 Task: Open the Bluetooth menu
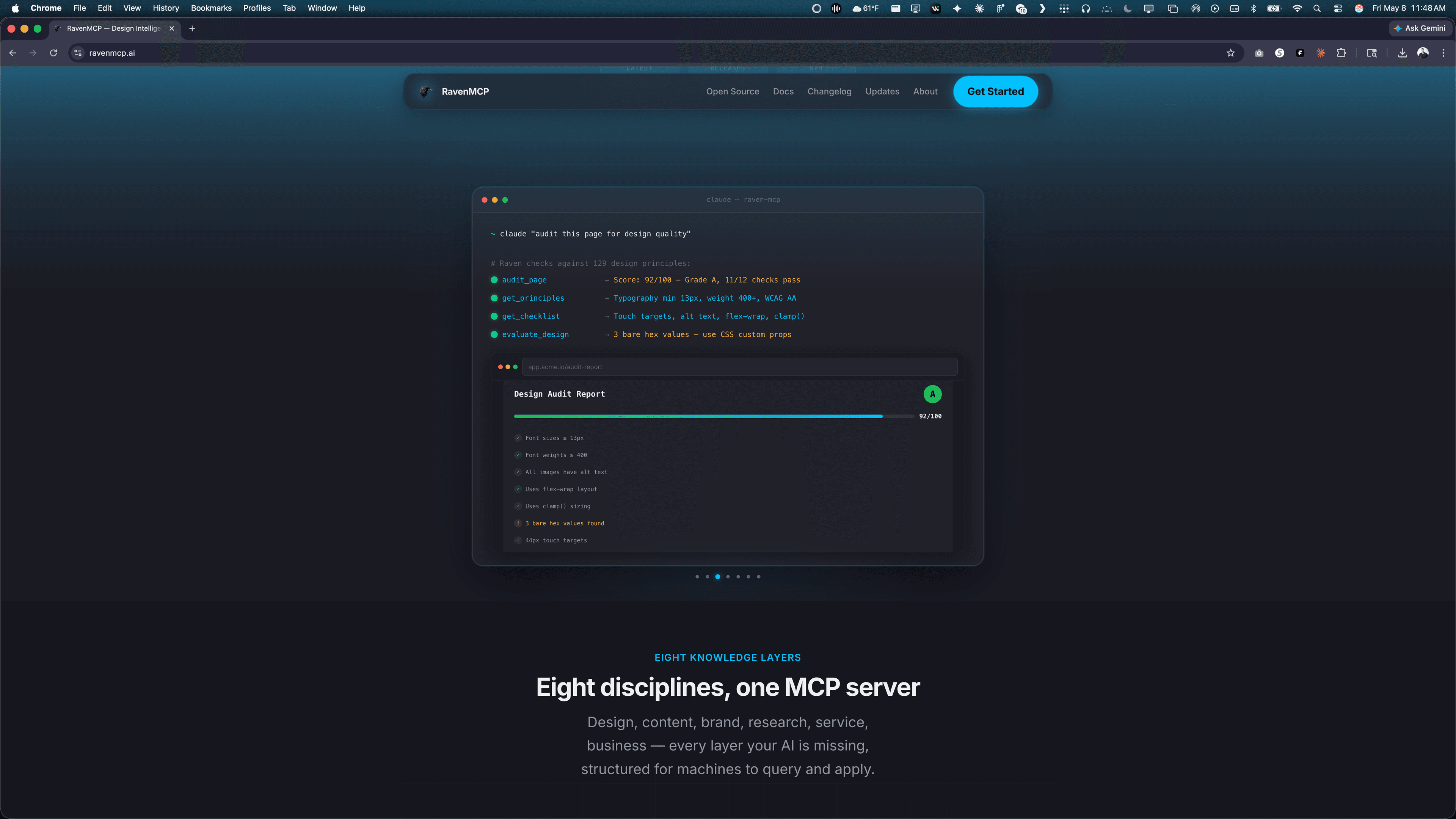(x=1253, y=8)
